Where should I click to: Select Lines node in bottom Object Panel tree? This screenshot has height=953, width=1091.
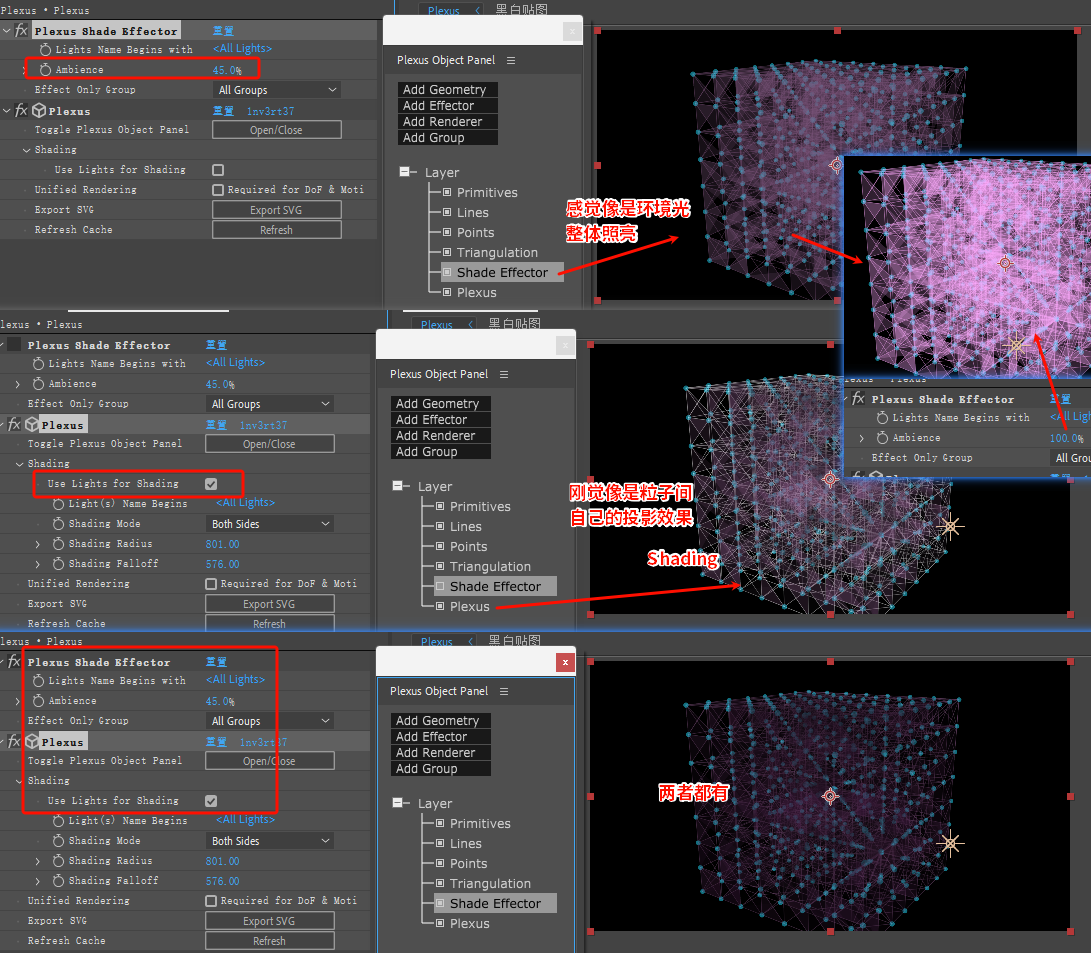point(465,844)
